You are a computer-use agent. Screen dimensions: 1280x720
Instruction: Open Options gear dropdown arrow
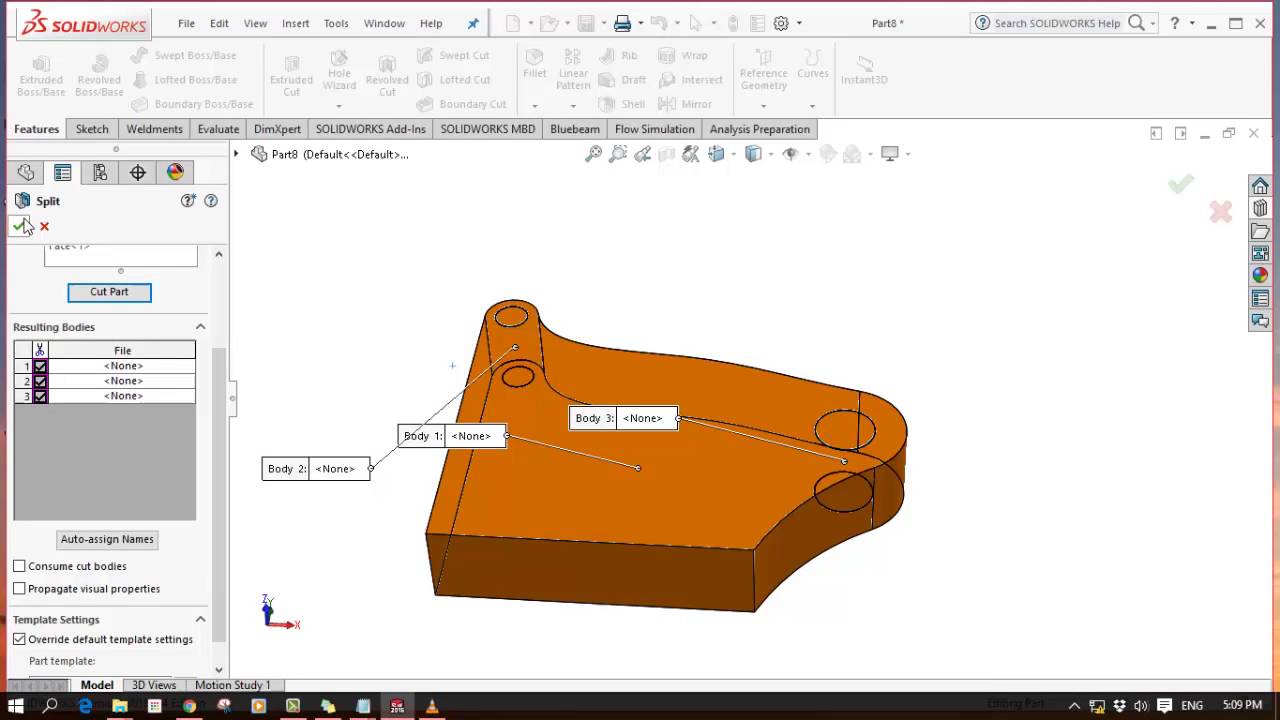[x=799, y=23]
